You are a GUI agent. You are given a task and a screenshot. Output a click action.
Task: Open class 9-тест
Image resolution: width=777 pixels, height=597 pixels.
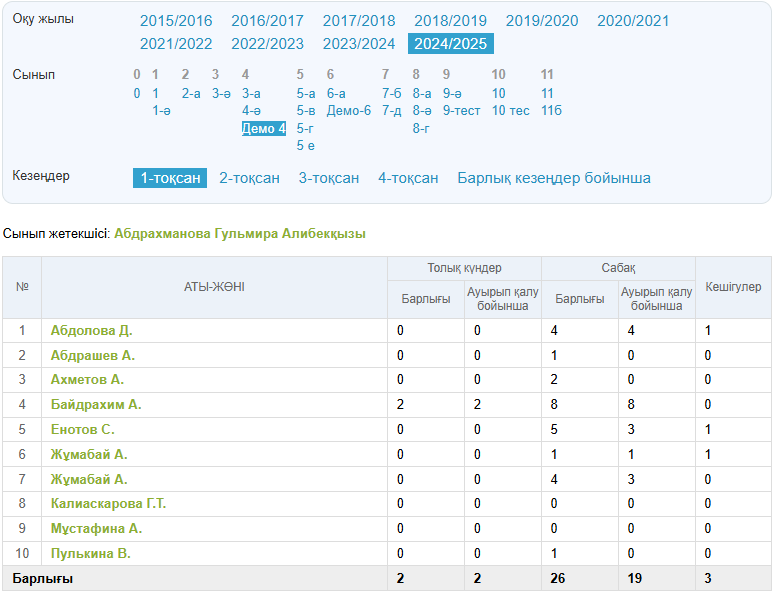pyautogui.click(x=461, y=111)
